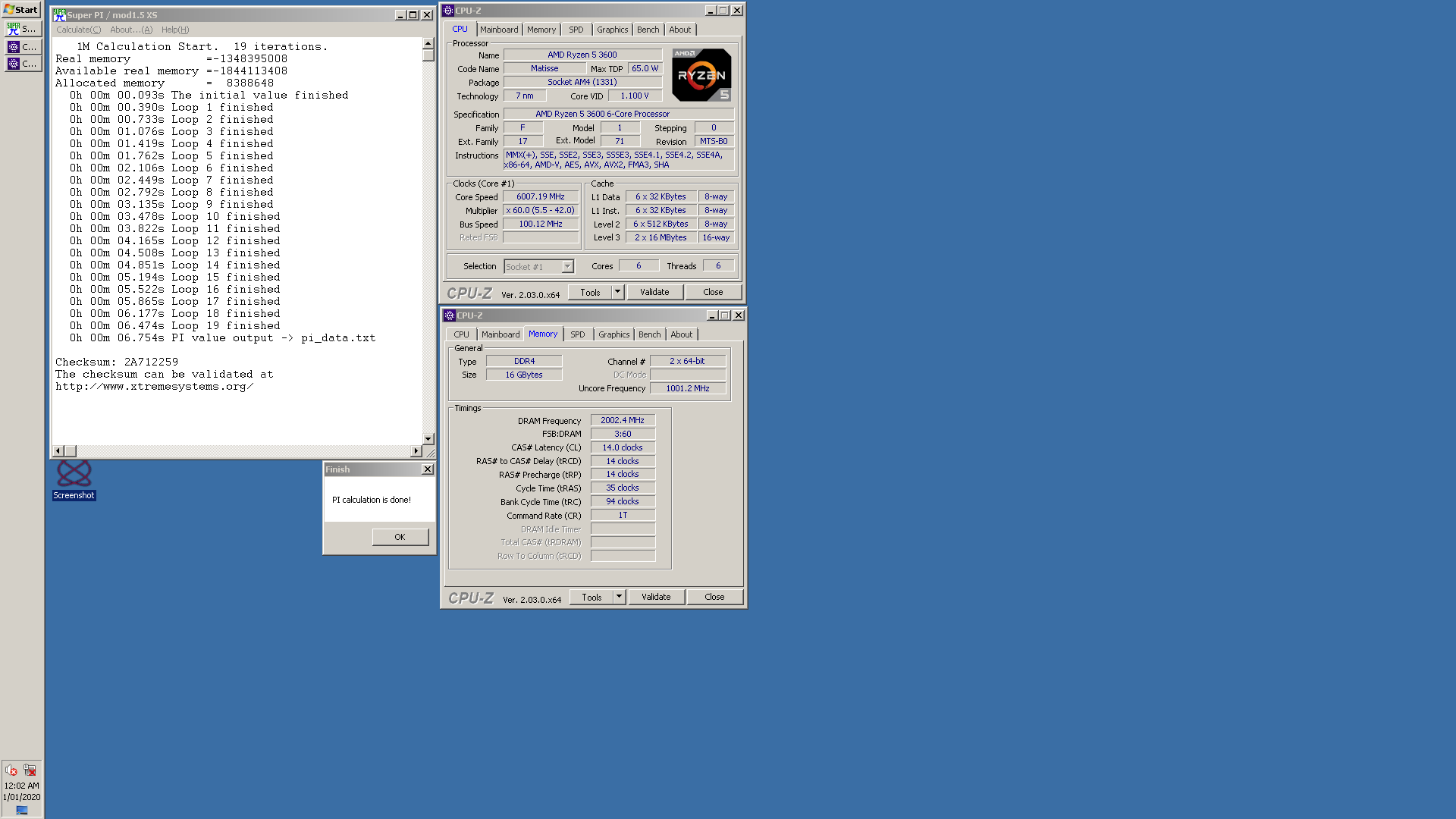1456x819 pixels.
Task: Click the lower CPU-Z window title icon
Action: click(450, 315)
